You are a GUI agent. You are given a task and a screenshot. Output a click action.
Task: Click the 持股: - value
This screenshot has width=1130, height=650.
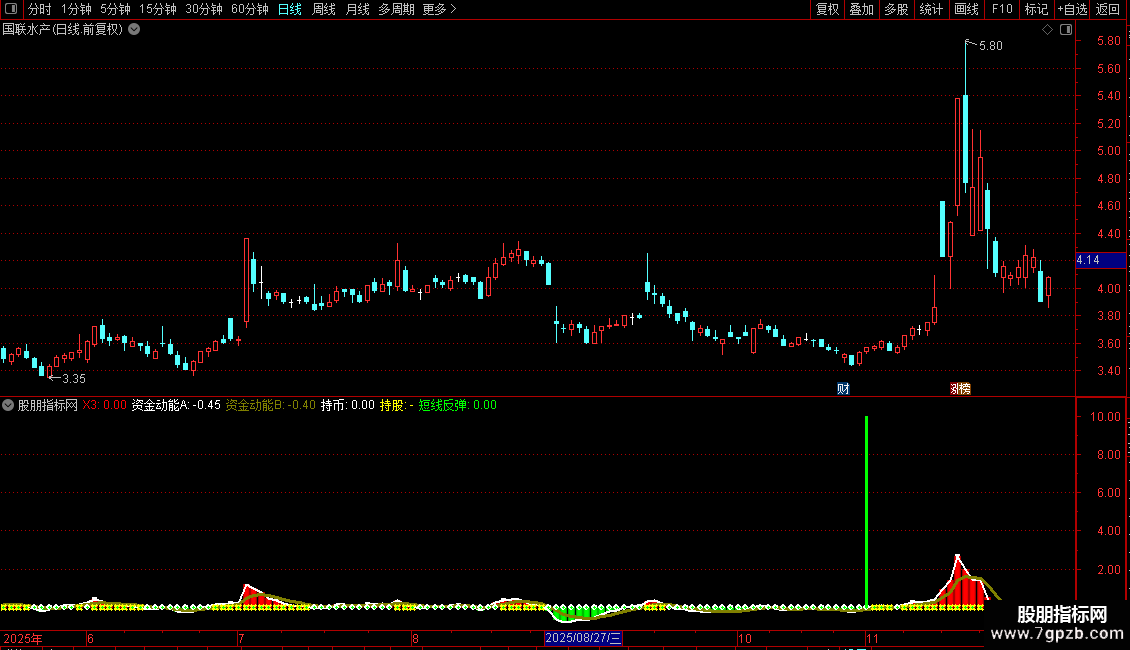tap(396, 405)
